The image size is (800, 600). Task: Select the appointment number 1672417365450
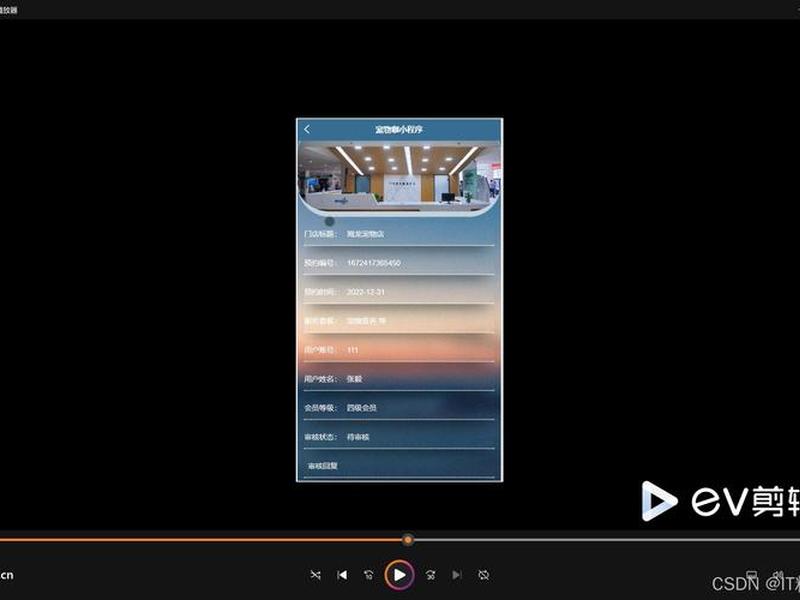pyautogui.click(x=373, y=263)
